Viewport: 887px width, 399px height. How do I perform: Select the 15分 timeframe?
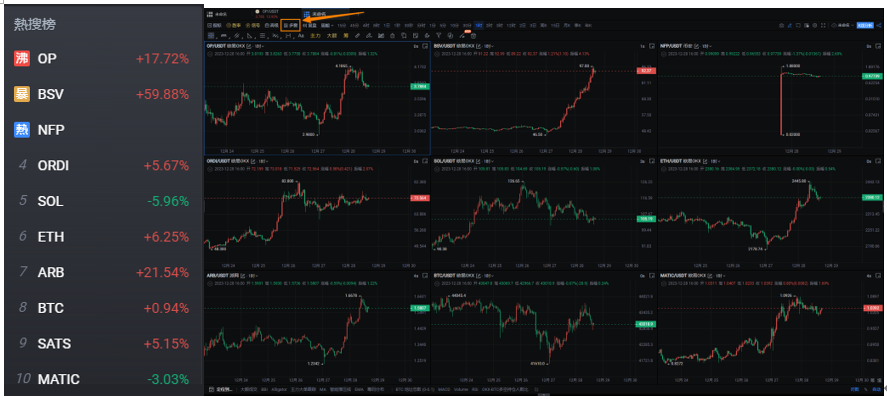click(342, 25)
